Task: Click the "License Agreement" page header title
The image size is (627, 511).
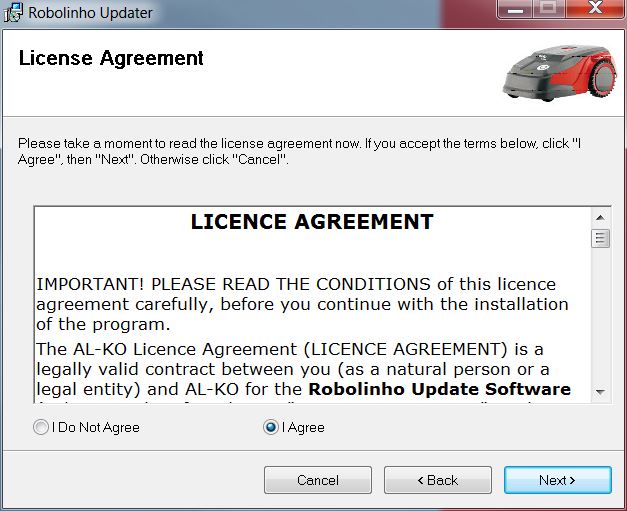Action: [111, 58]
